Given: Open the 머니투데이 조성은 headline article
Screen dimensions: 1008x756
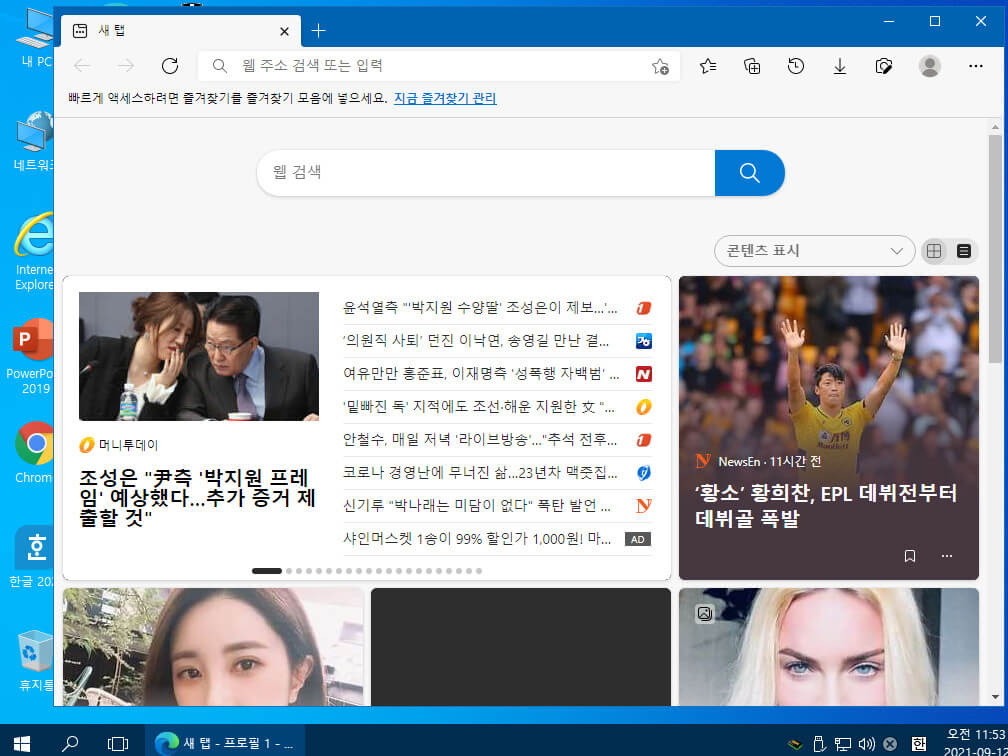Looking at the screenshot, I should pyautogui.click(x=198, y=498).
